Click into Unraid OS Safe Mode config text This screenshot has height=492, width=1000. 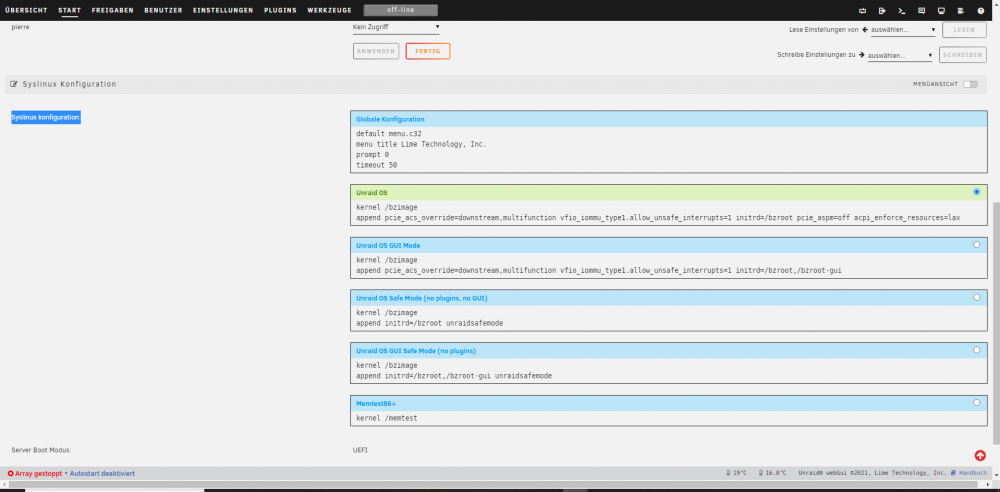(668, 318)
